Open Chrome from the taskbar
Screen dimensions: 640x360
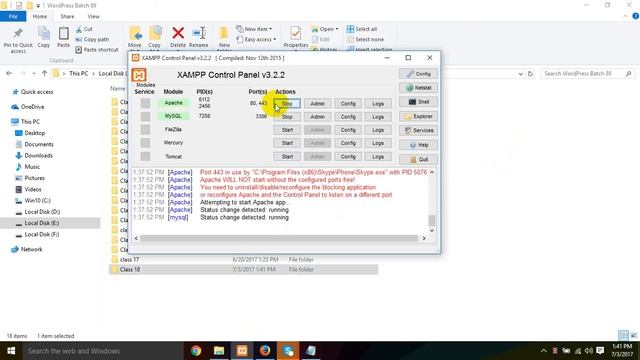pos(196,351)
